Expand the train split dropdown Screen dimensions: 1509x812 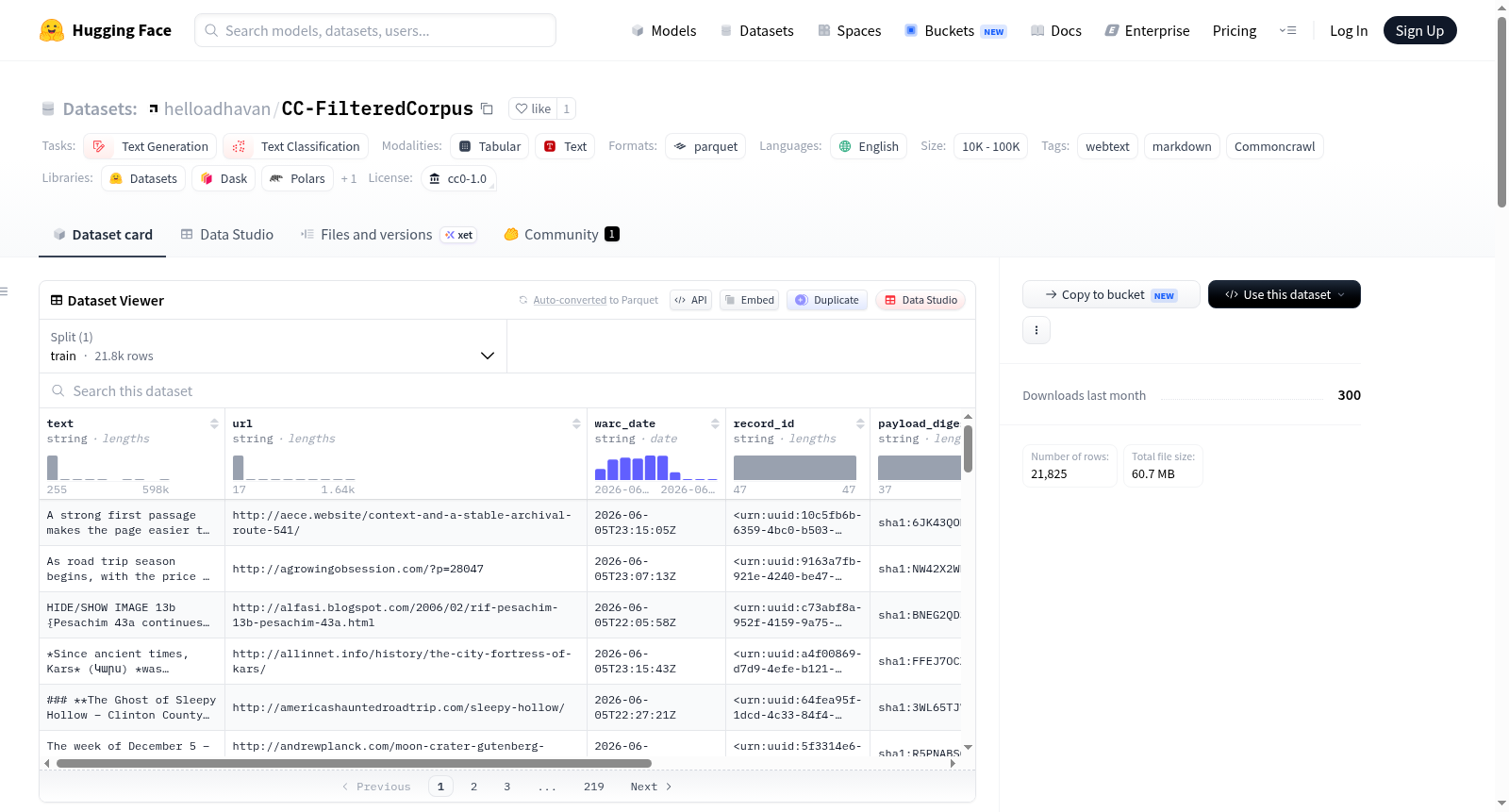pos(273,346)
